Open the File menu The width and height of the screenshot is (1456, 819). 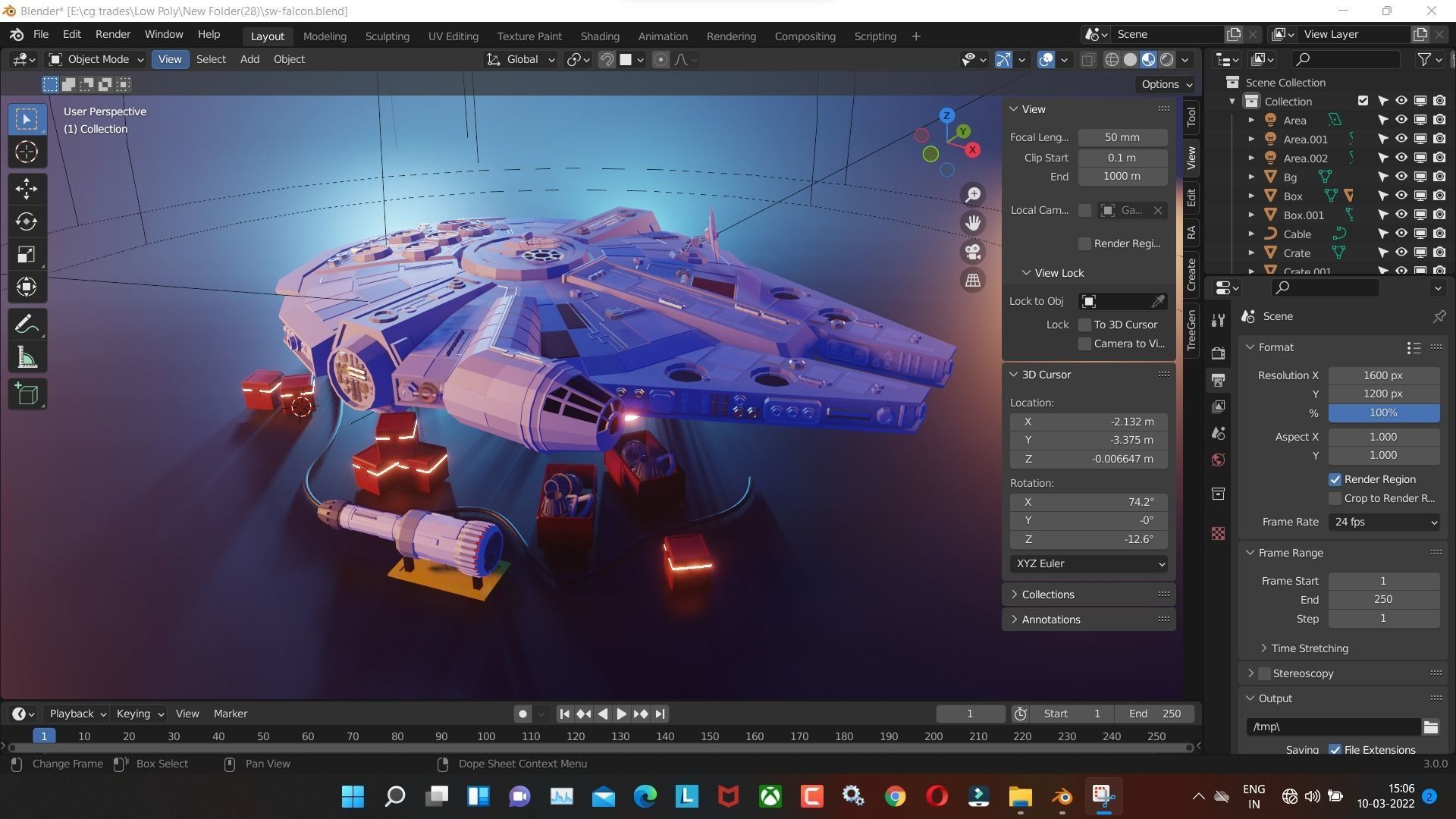[41, 35]
